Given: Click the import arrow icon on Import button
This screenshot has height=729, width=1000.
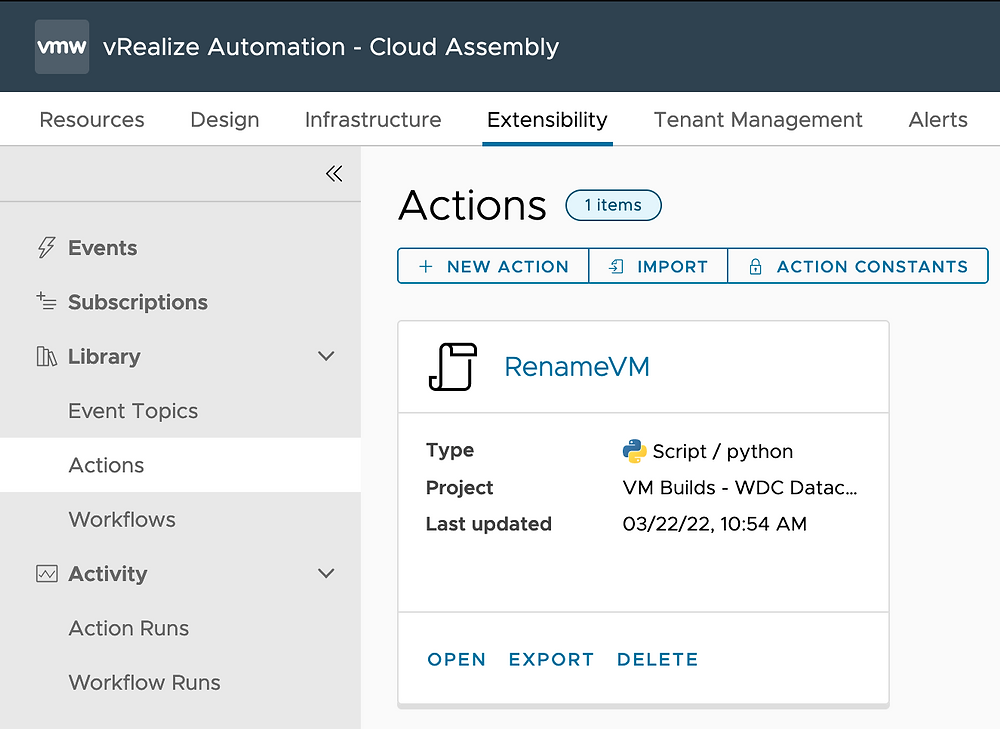Looking at the screenshot, I should pos(614,265).
